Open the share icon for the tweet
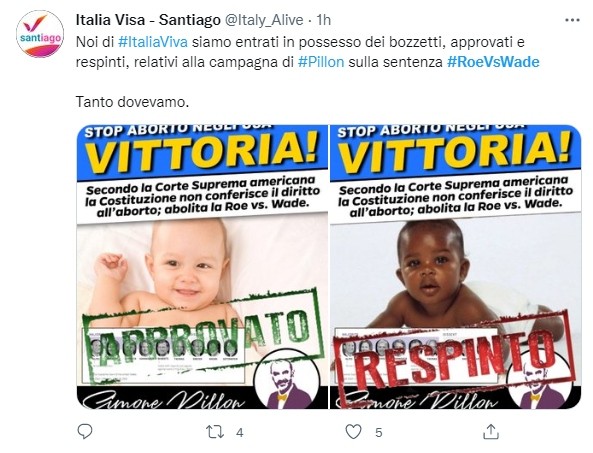Screen dimensions: 593x453 click(491, 431)
